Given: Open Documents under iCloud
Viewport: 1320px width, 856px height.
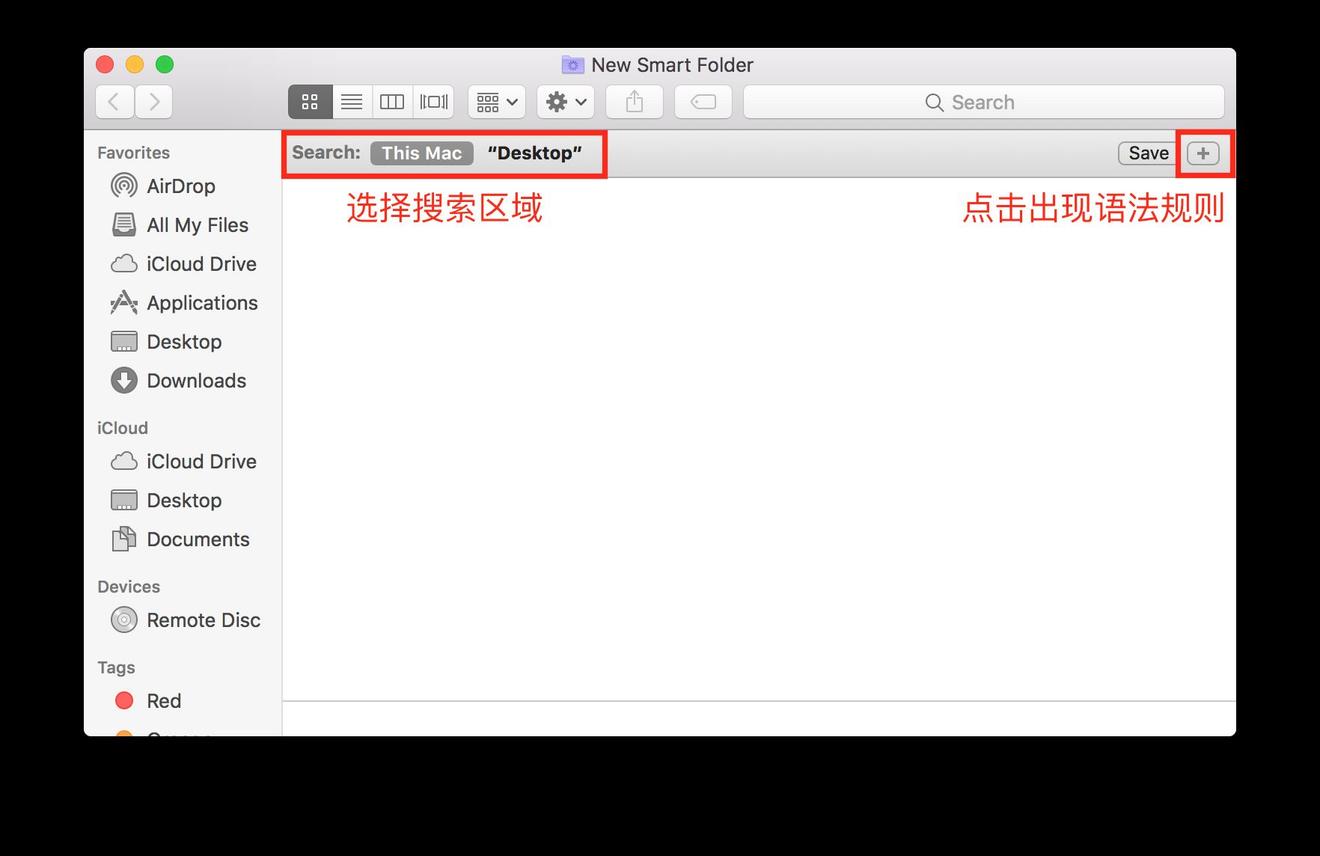Looking at the screenshot, I should (x=199, y=539).
